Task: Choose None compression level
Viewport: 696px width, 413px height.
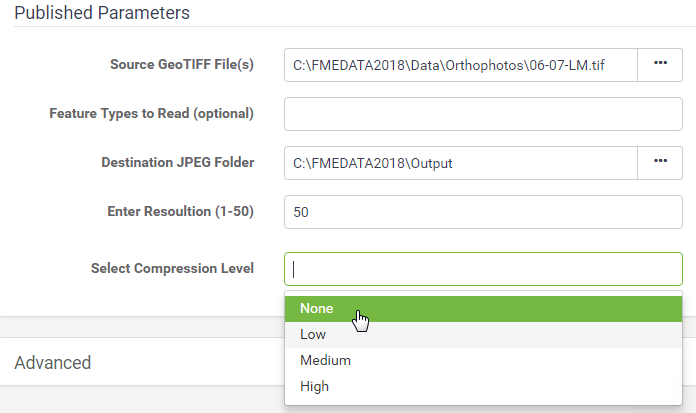Action: click(483, 309)
